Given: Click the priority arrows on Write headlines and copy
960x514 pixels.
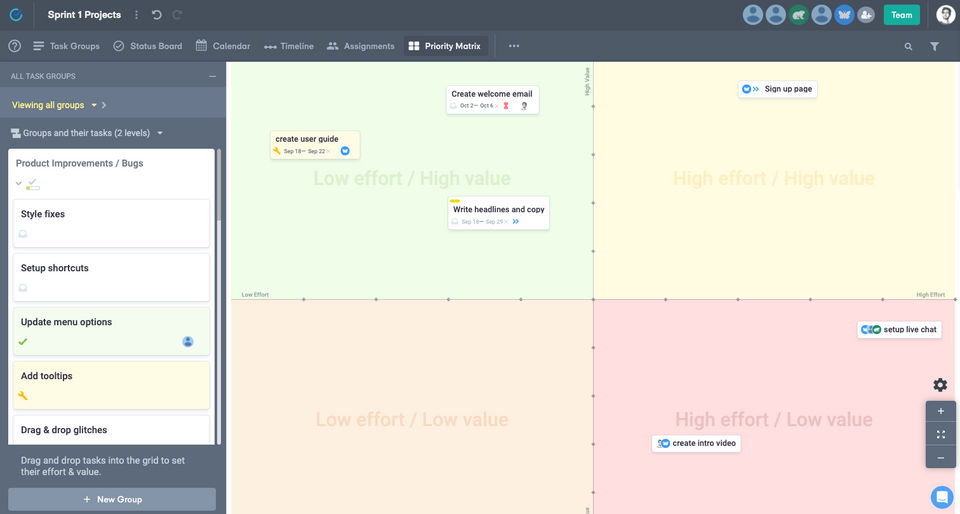Looking at the screenshot, I should coord(516,222).
